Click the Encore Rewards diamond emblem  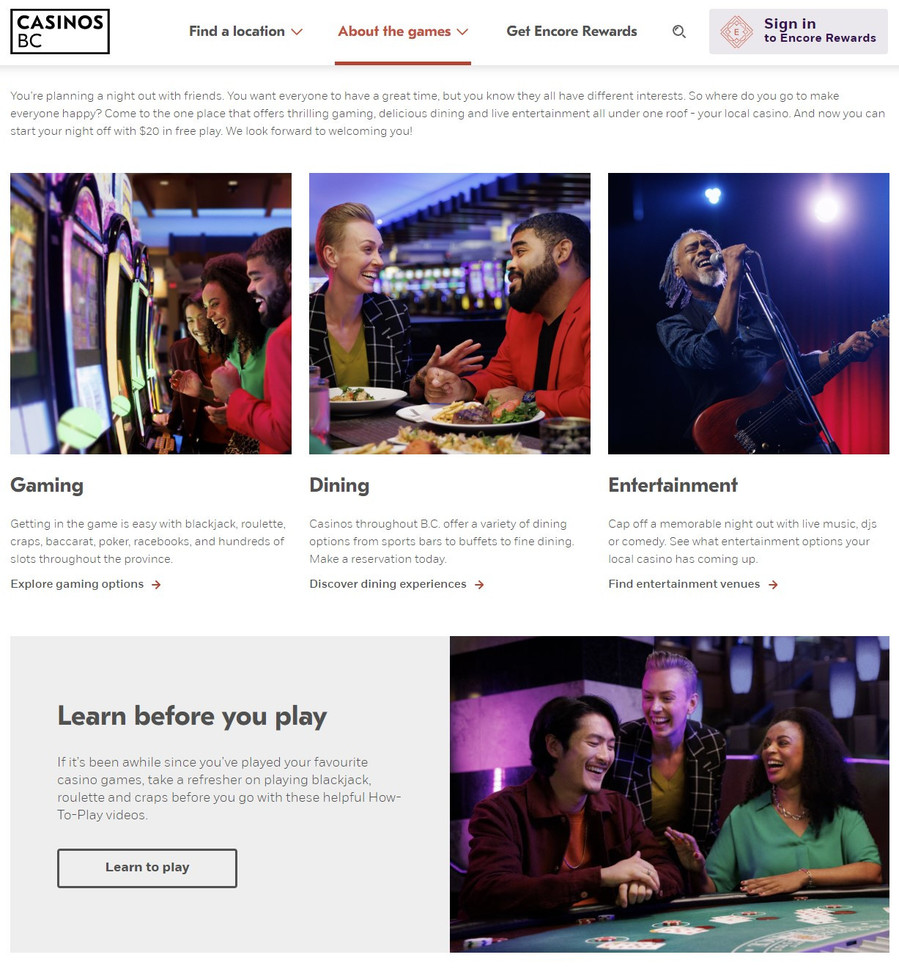[x=736, y=32]
